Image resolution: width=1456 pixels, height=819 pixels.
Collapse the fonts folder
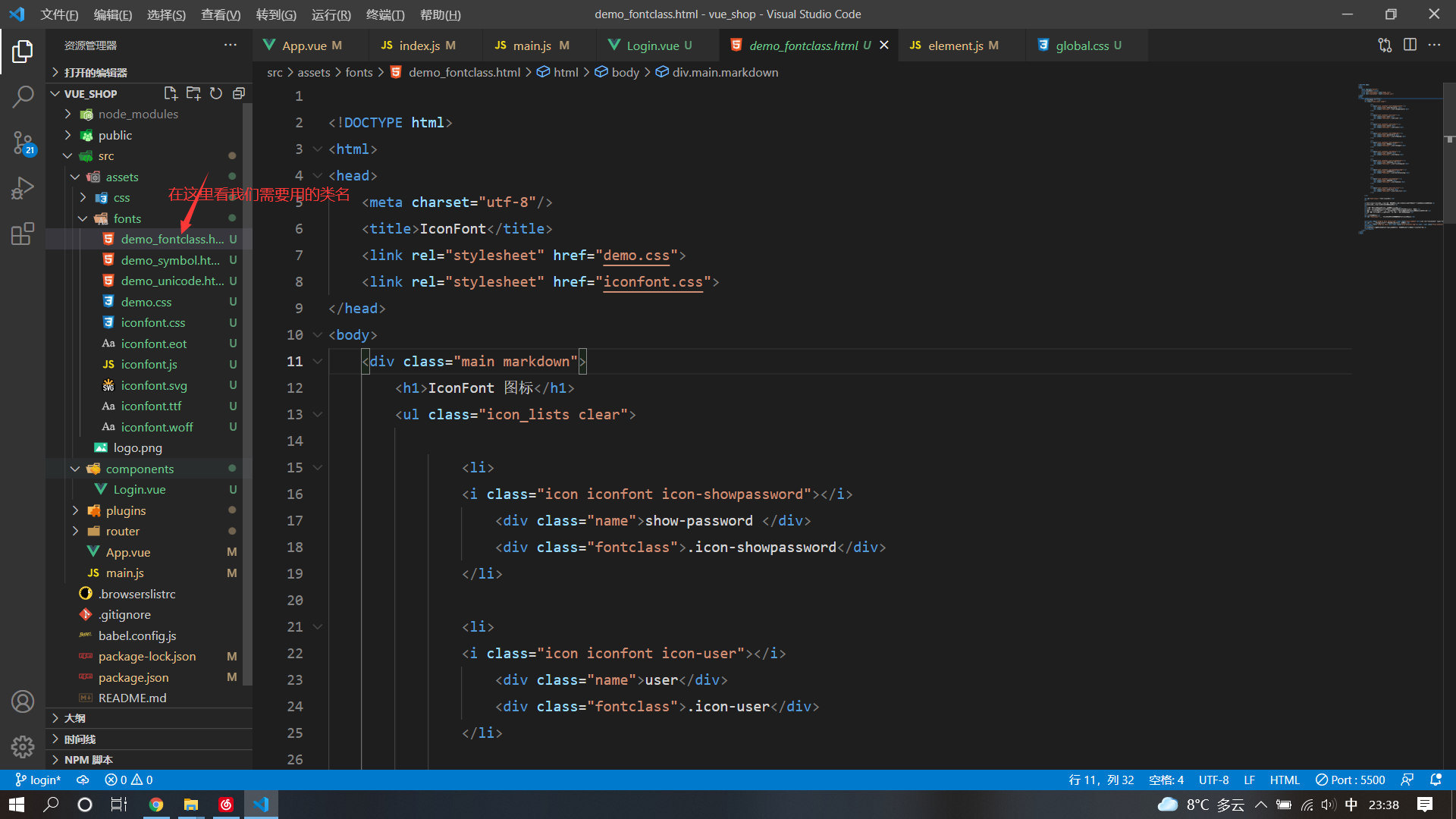(x=83, y=218)
